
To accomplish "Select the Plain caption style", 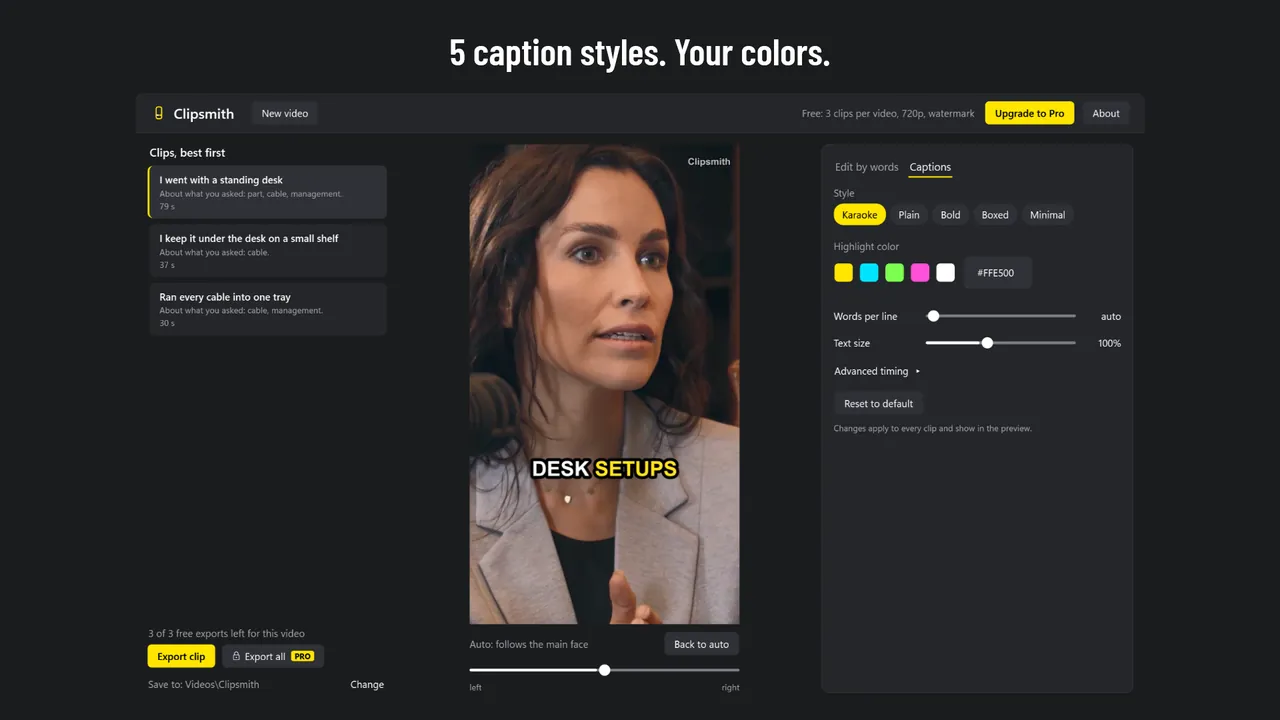I will [x=909, y=215].
